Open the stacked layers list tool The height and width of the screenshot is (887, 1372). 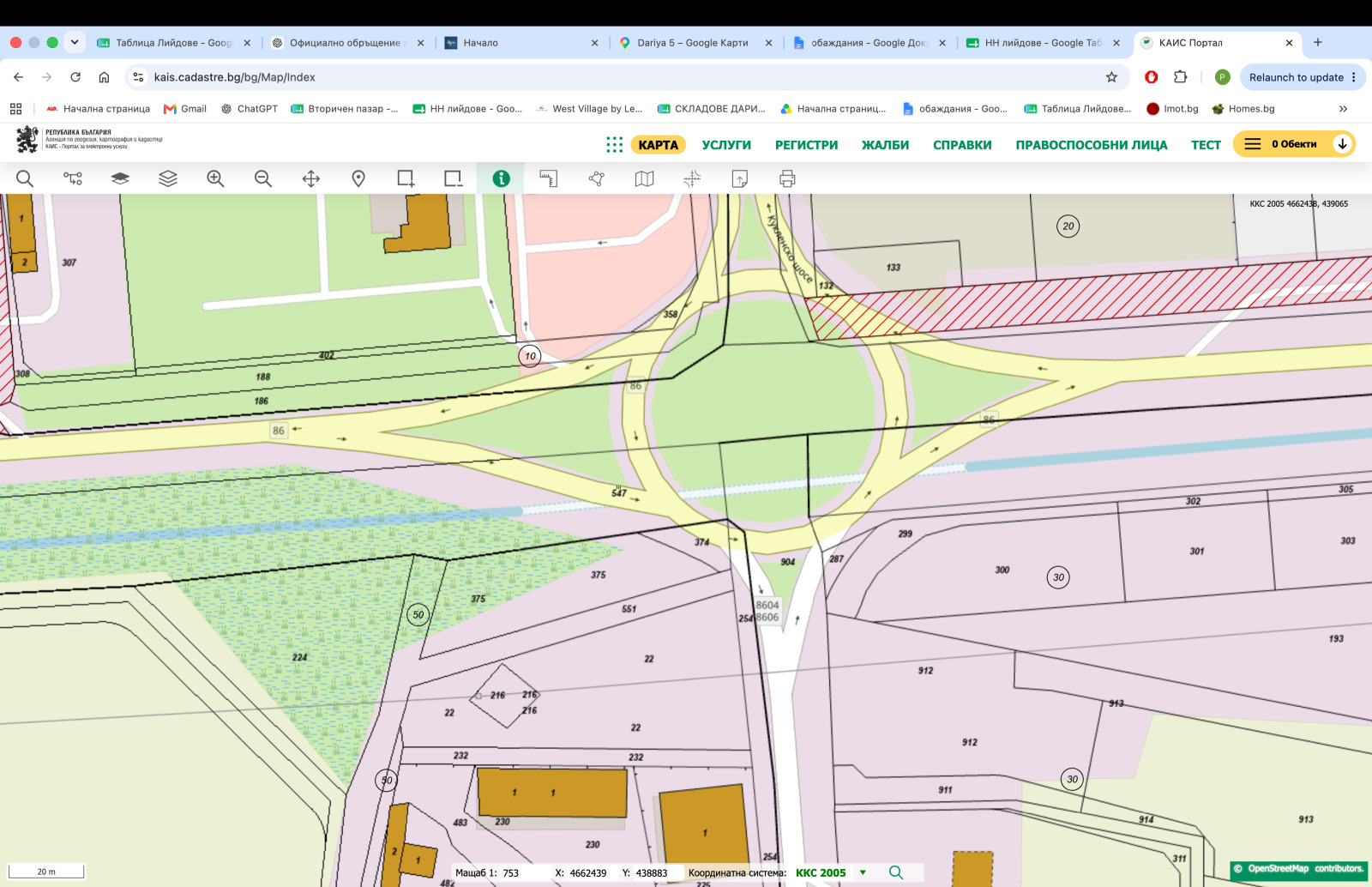coord(168,178)
